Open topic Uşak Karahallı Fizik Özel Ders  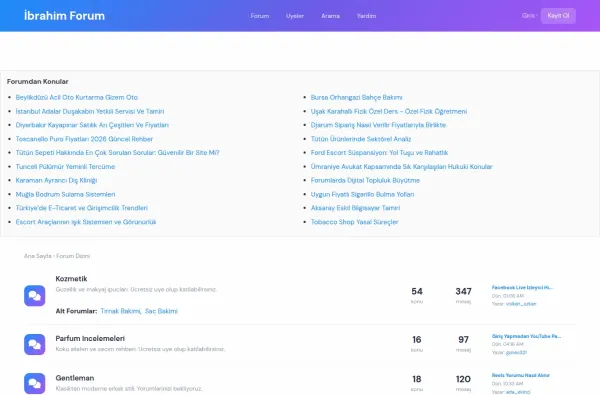pyautogui.click(x=389, y=111)
